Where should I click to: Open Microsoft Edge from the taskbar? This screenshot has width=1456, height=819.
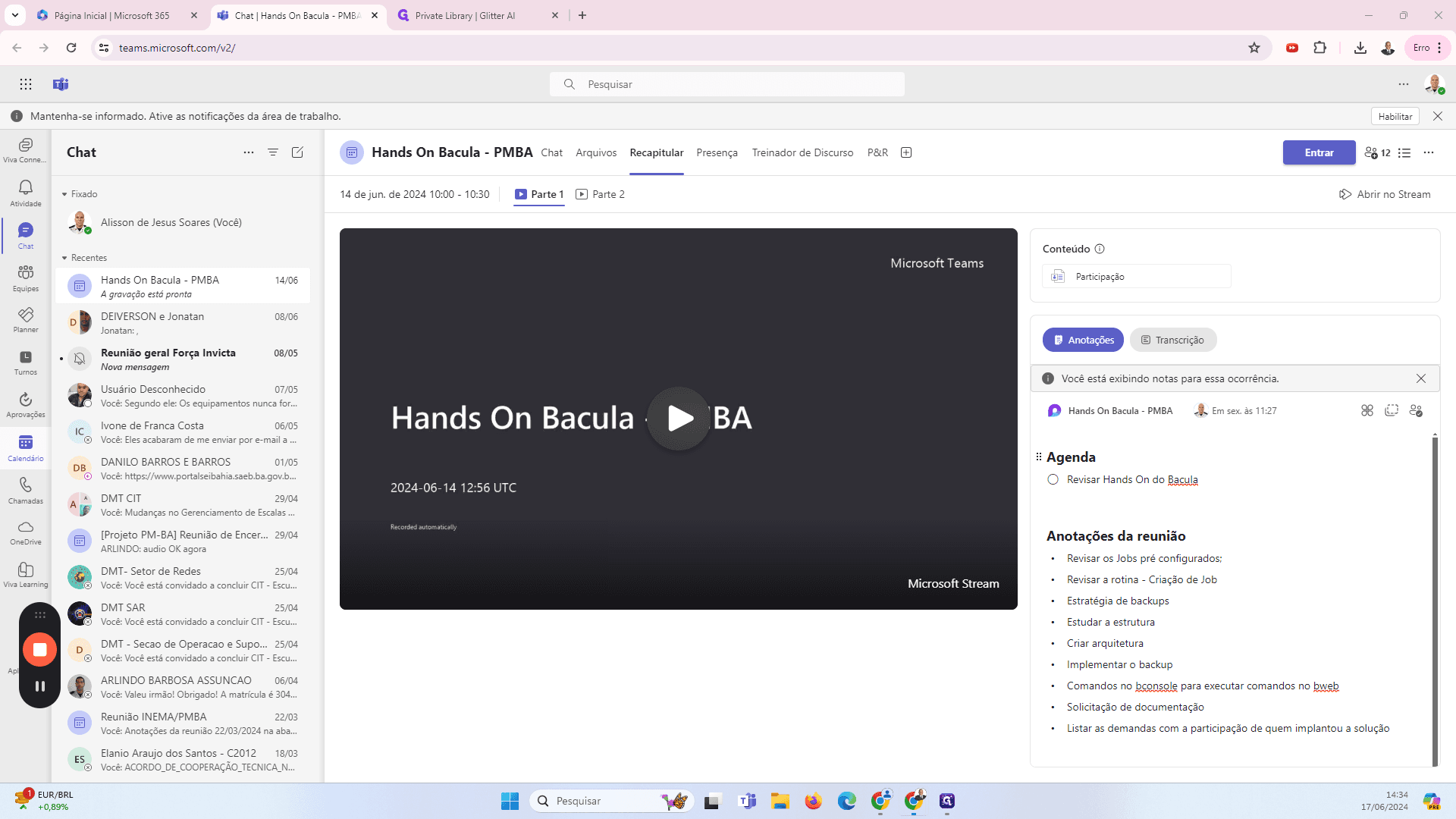pyautogui.click(x=847, y=801)
